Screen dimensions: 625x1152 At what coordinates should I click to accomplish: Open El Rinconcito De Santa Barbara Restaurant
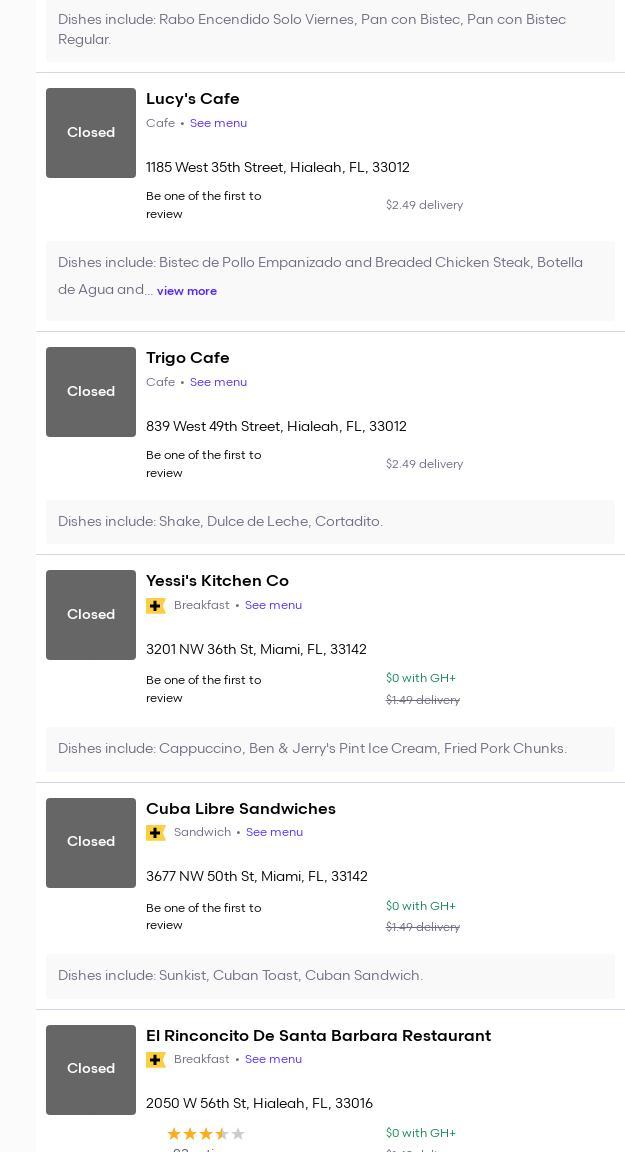(x=318, y=1036)
